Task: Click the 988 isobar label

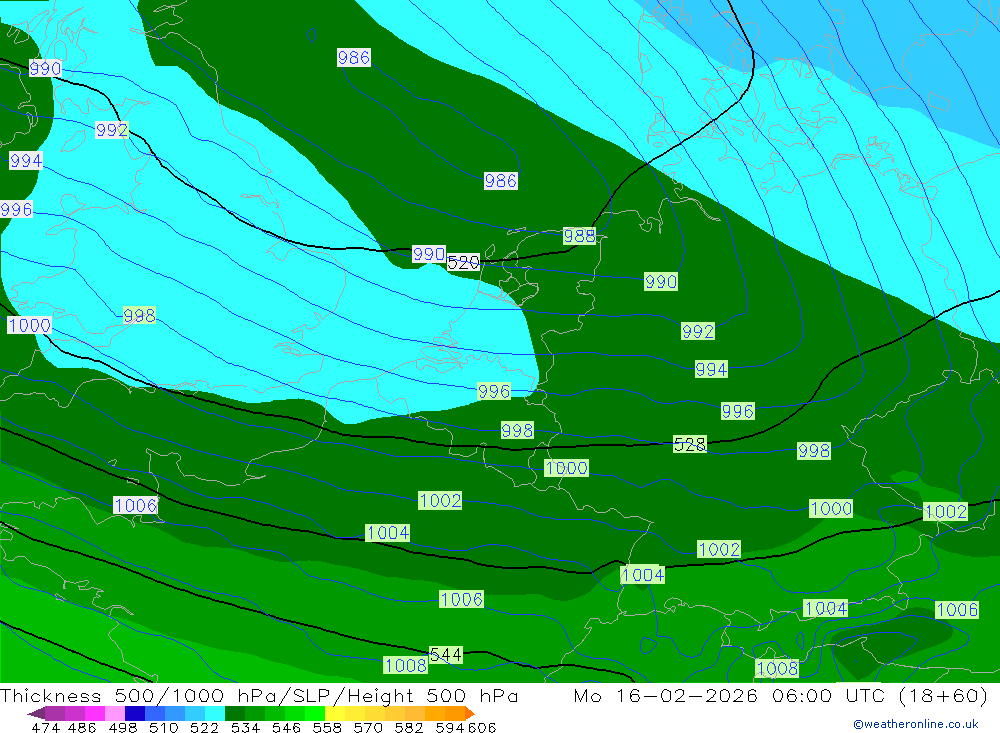Action: (x=579, y=236)
